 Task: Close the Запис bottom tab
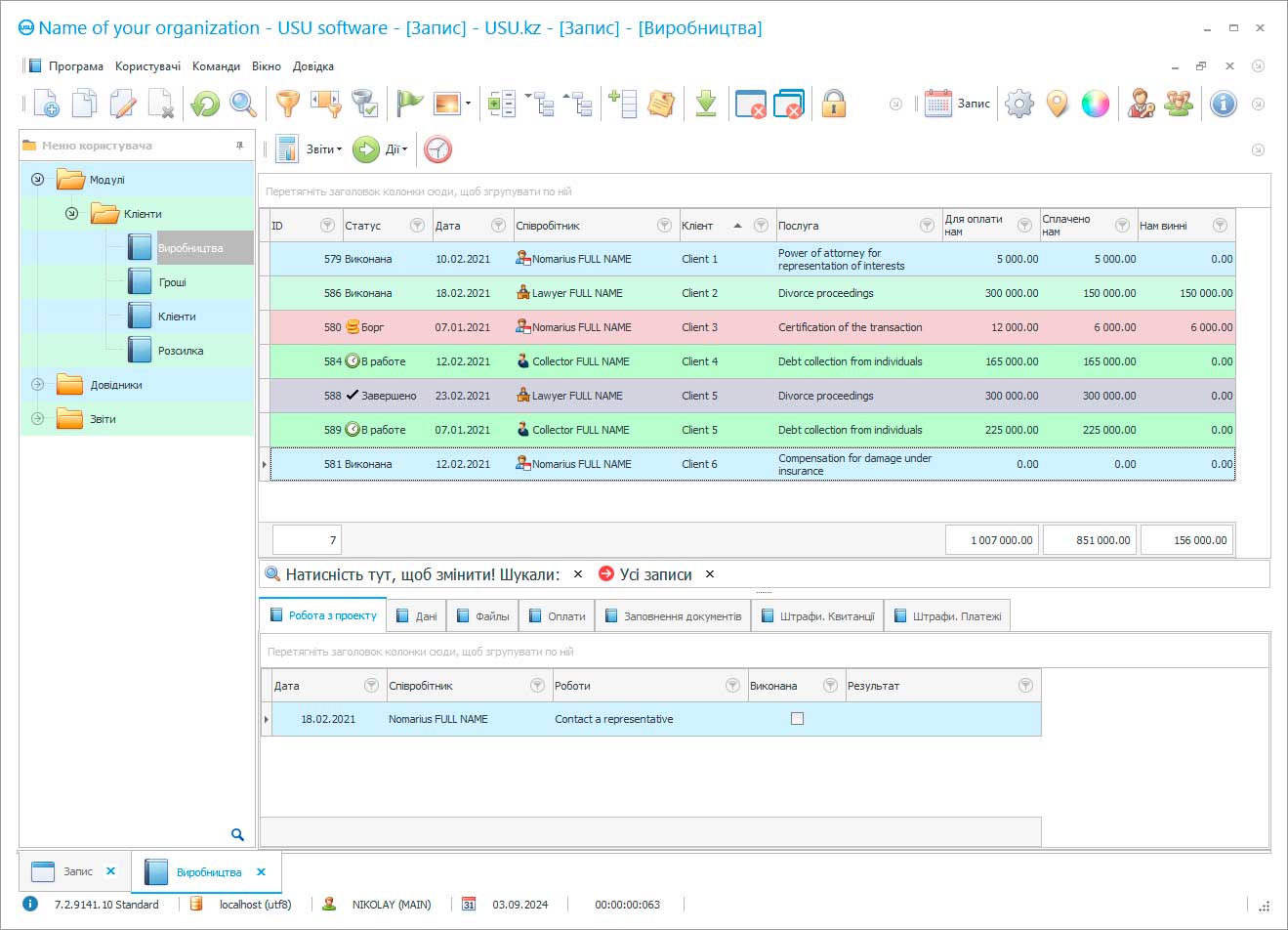point(110,871)
